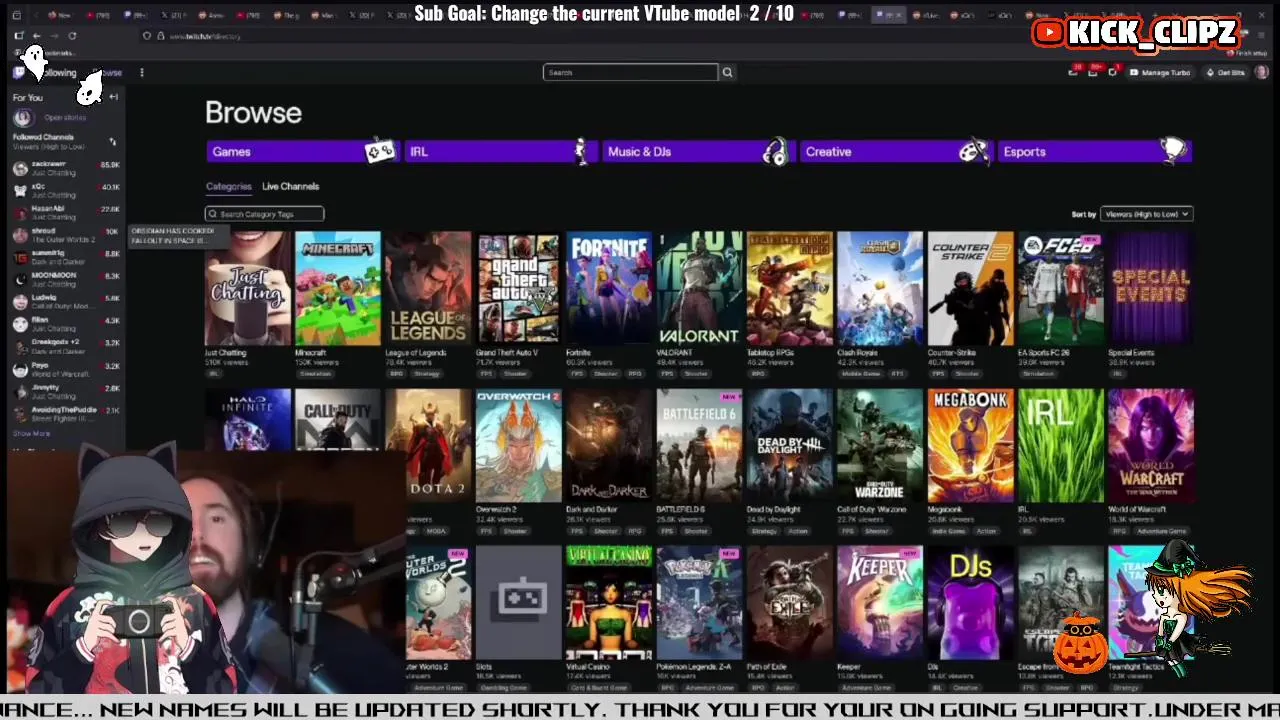Click the MOONMOON channel avatar
The width and height of the screenshot is (1280, 720).
click(x=20, y=279)
